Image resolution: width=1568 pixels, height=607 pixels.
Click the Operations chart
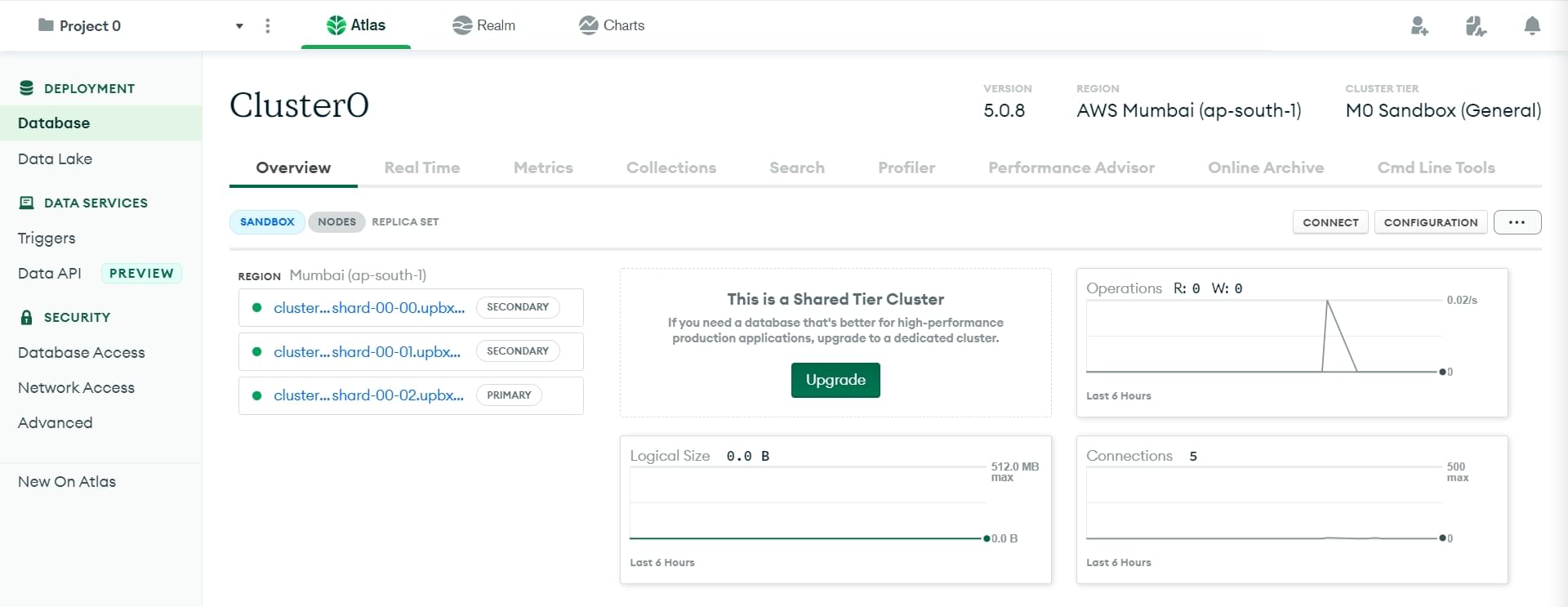(x=1292, y=342)
